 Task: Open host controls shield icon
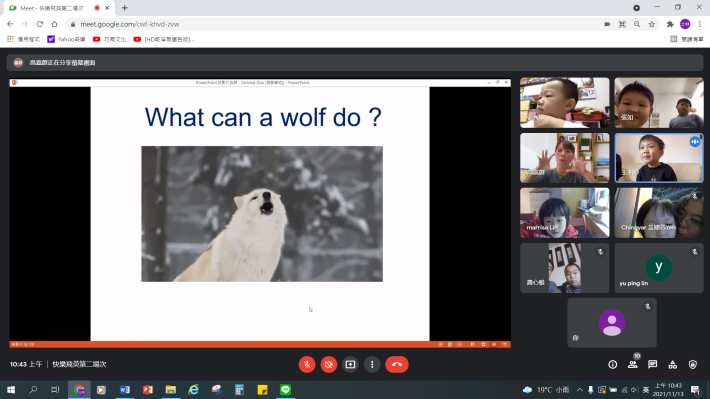693,365
